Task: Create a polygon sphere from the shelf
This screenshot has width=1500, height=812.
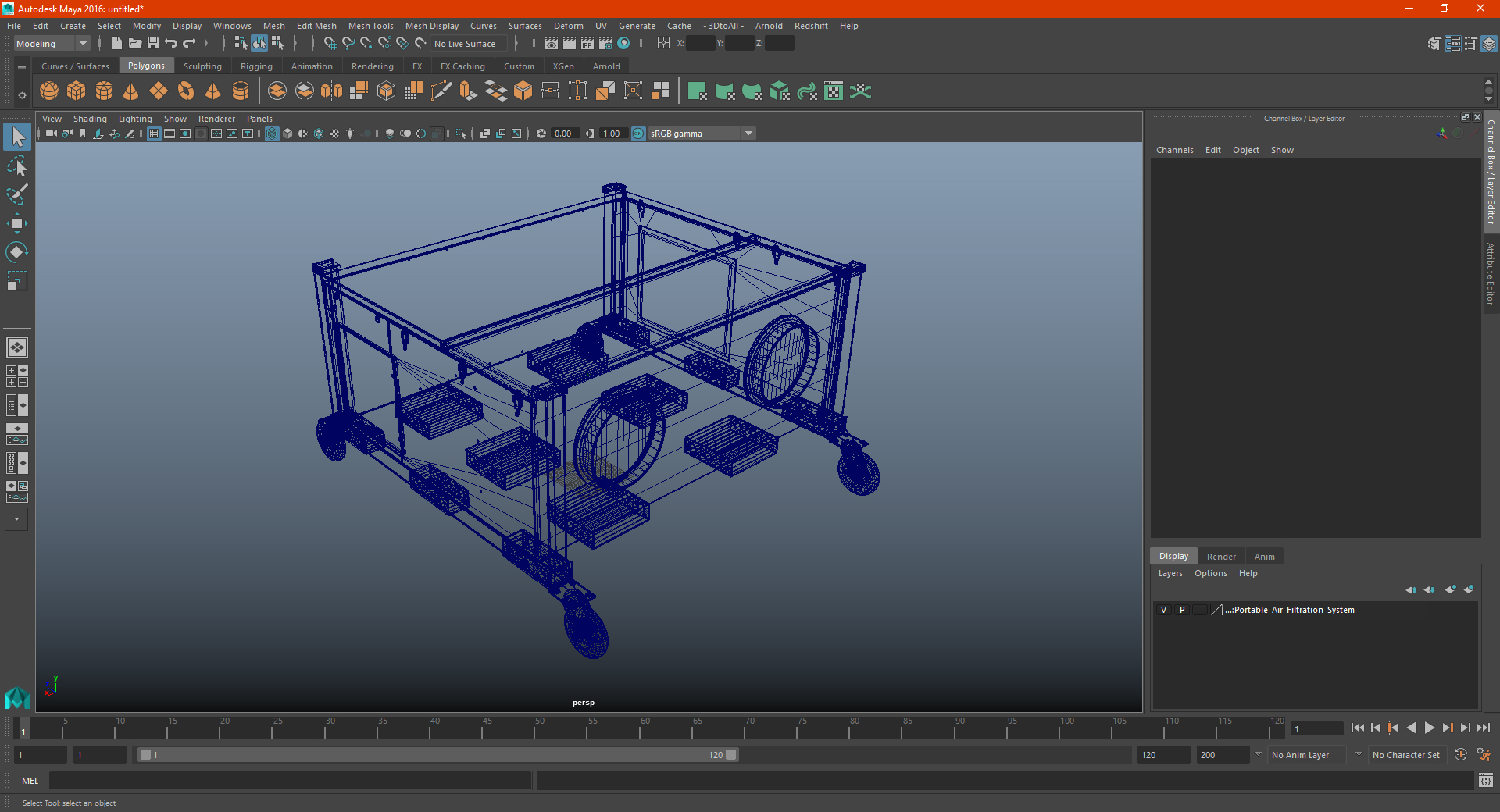Action: 49,91
